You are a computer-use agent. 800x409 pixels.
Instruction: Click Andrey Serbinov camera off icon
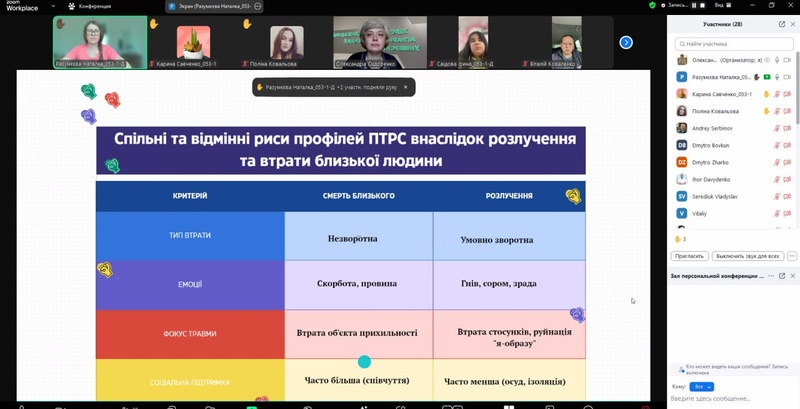pyautogui.click(x=787, y=128)
